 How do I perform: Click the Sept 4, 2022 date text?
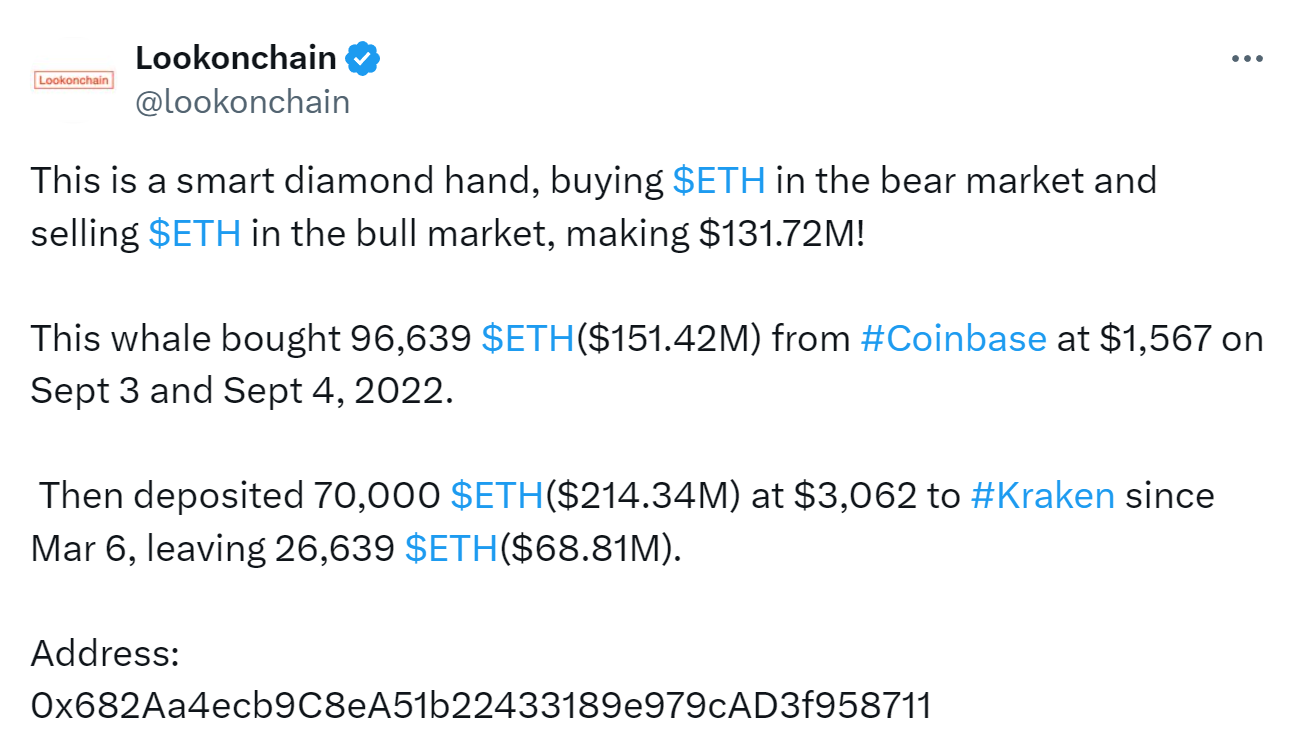coord(338,390)
